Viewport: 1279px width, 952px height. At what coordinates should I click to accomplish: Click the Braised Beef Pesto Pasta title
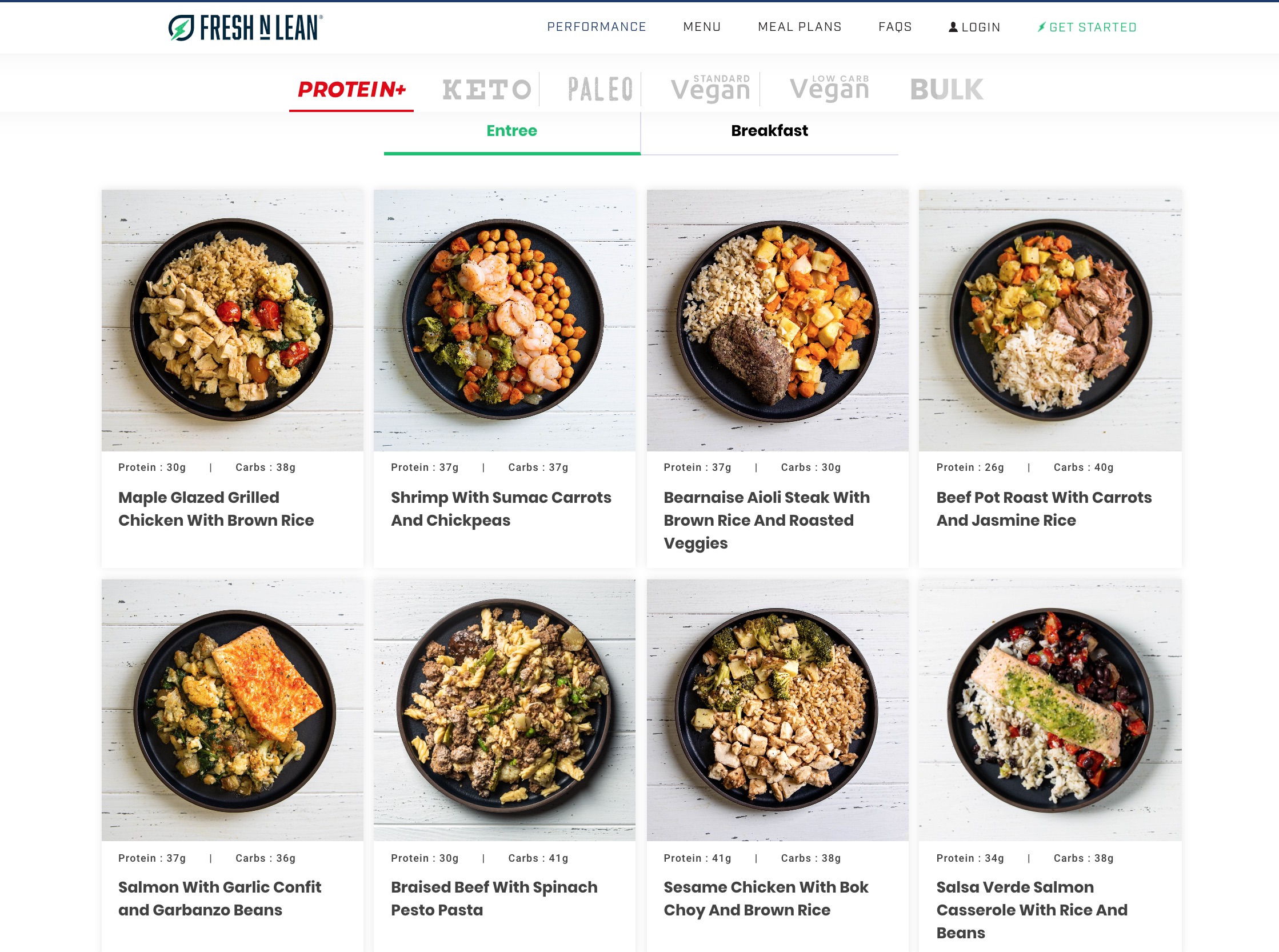pos(494,898)
